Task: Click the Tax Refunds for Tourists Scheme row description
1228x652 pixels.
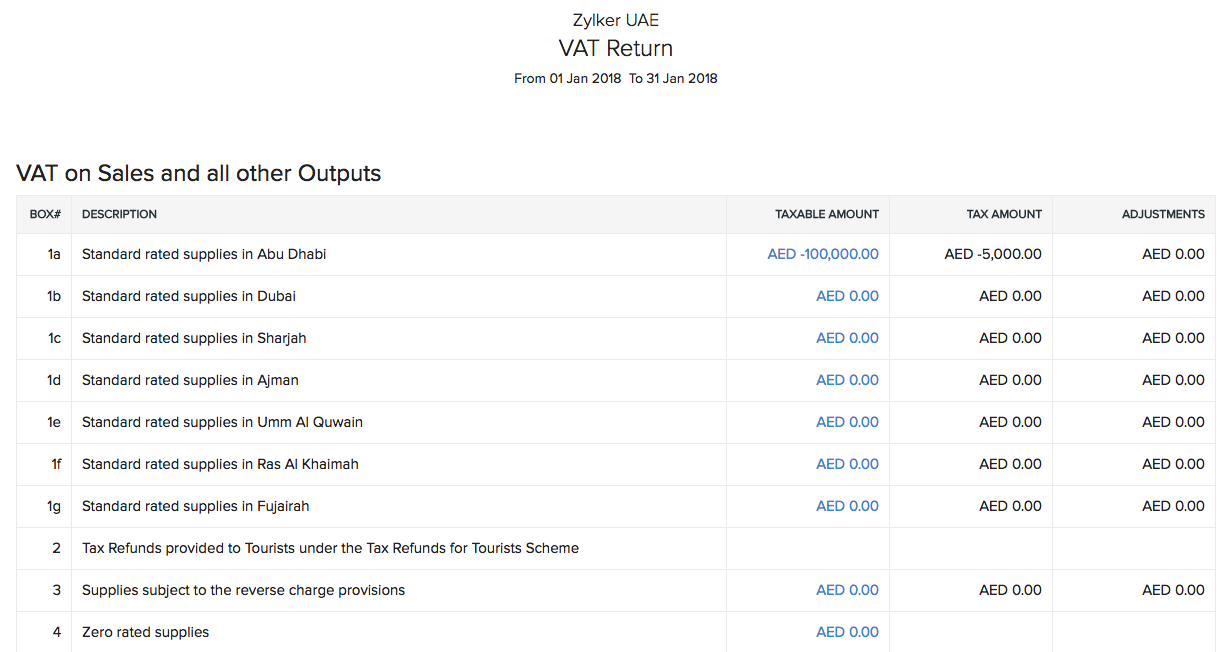Action: [x=330, y=548]
